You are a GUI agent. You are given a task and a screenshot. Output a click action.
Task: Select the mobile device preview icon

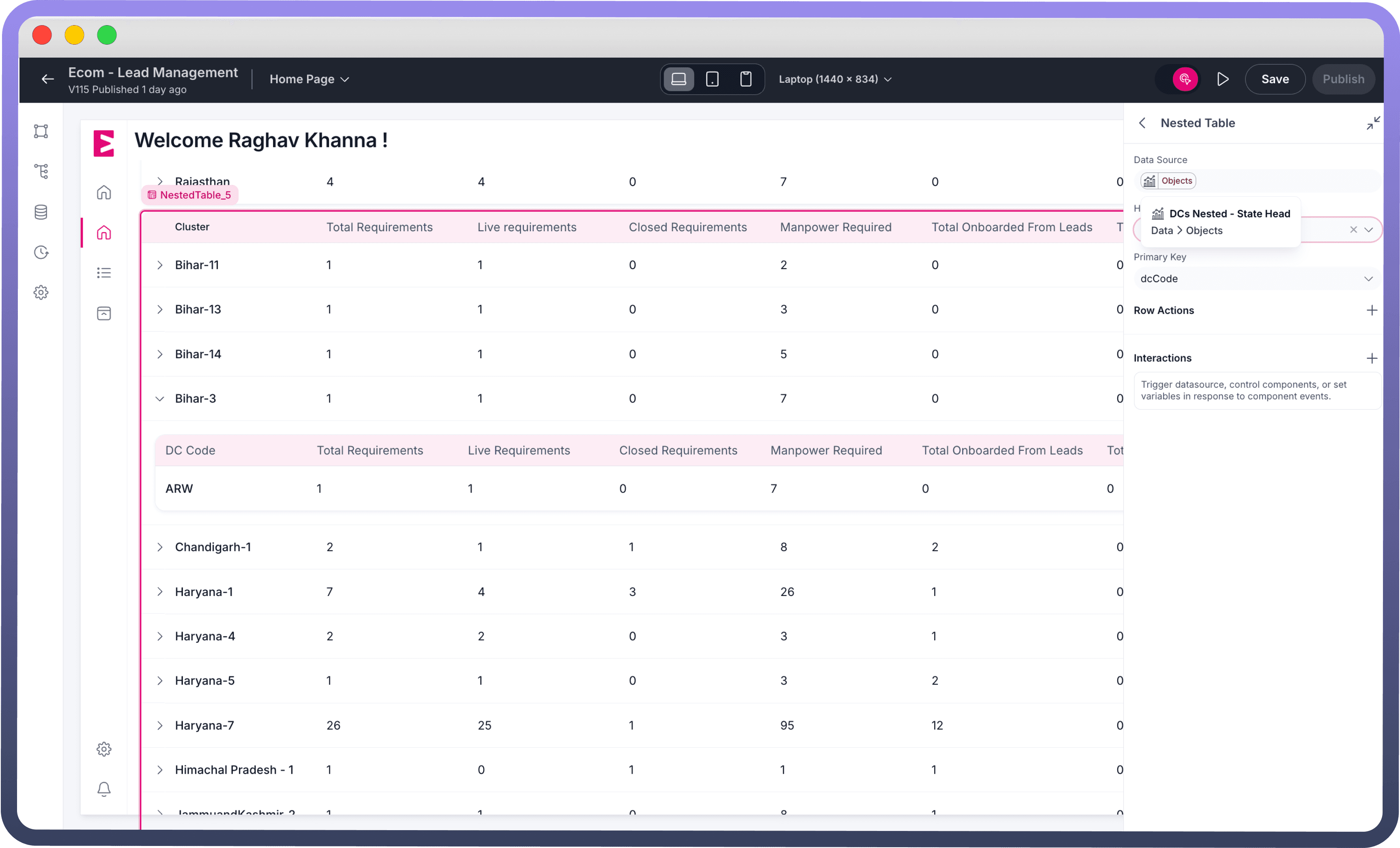coord(746,79)
